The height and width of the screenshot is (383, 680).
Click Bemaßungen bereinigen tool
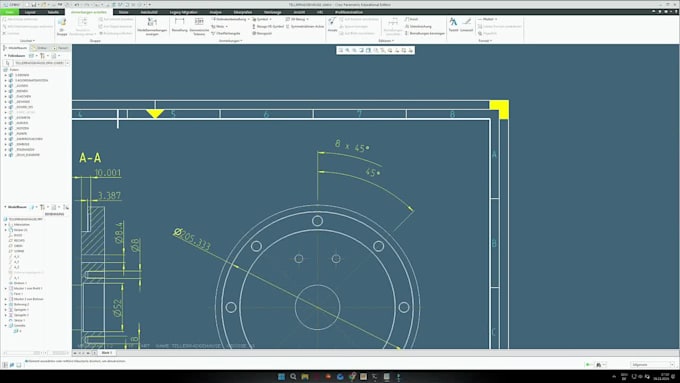425,33
